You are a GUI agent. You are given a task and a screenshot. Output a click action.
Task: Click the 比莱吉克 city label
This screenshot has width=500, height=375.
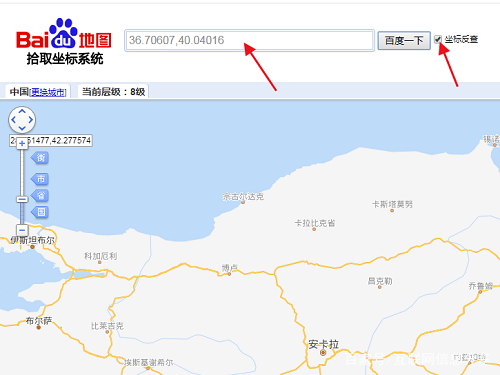(x=107, y=326)
